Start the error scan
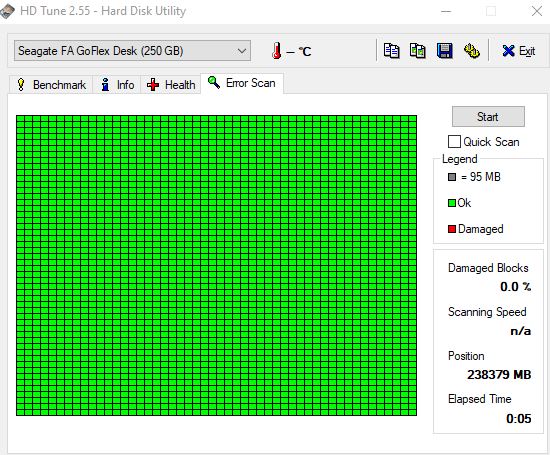The image size is (550, 455). 488,116
